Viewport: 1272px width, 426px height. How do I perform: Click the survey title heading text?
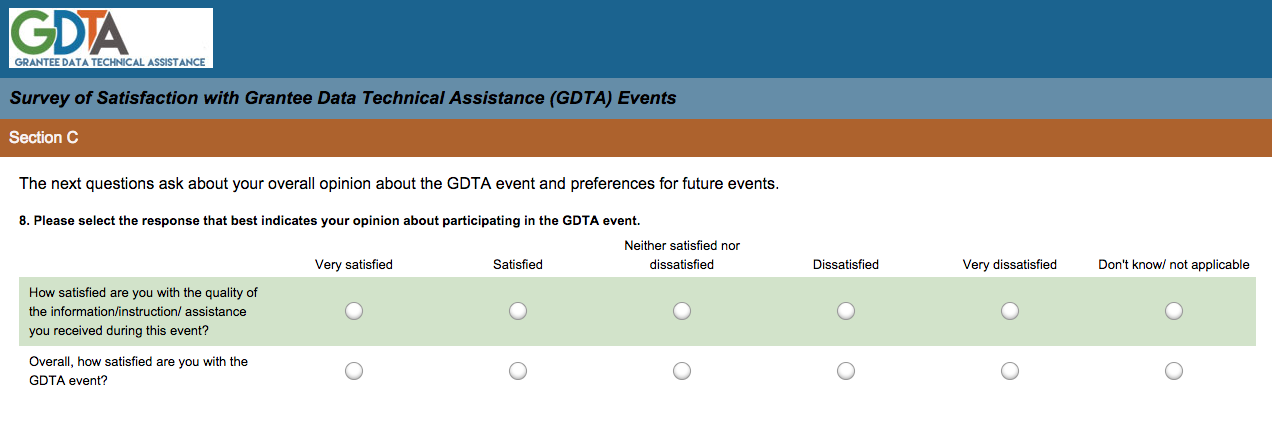click(x=343, y=98)
